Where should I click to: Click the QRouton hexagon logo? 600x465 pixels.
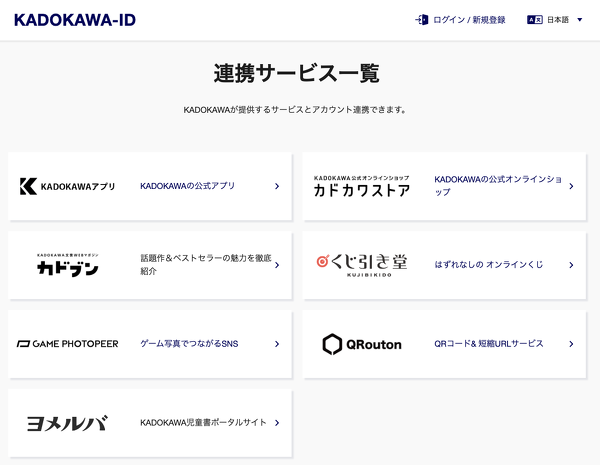[332, 344]
